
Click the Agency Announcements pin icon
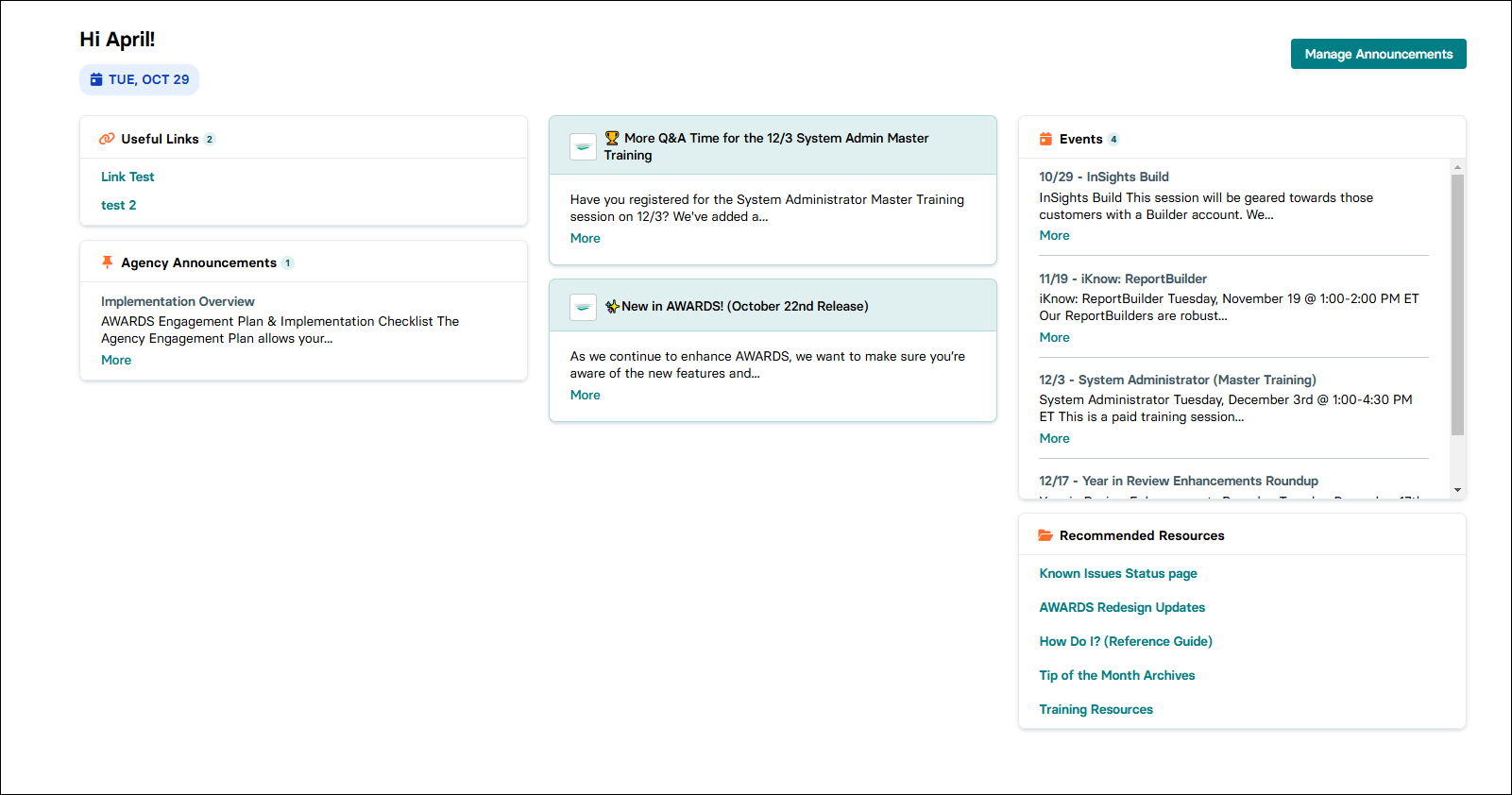[x=107, y=262]
